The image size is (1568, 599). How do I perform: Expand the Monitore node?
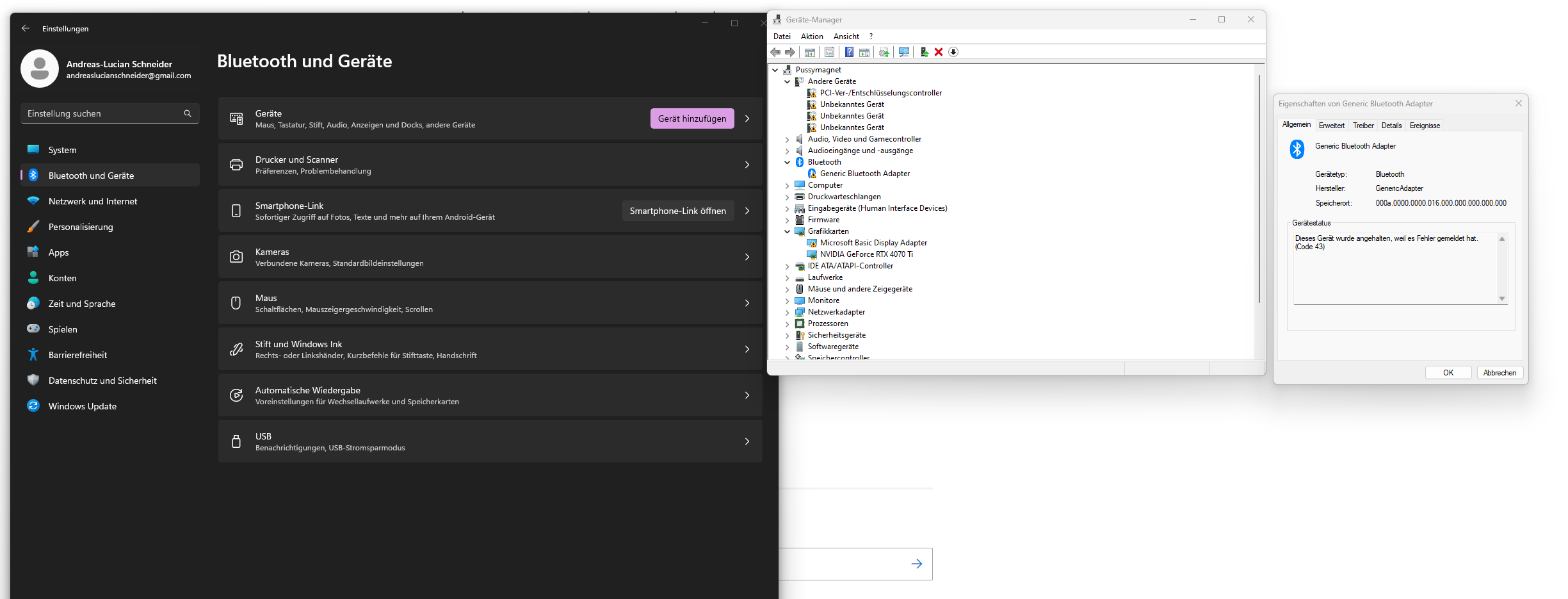click(x=788, y=300)
